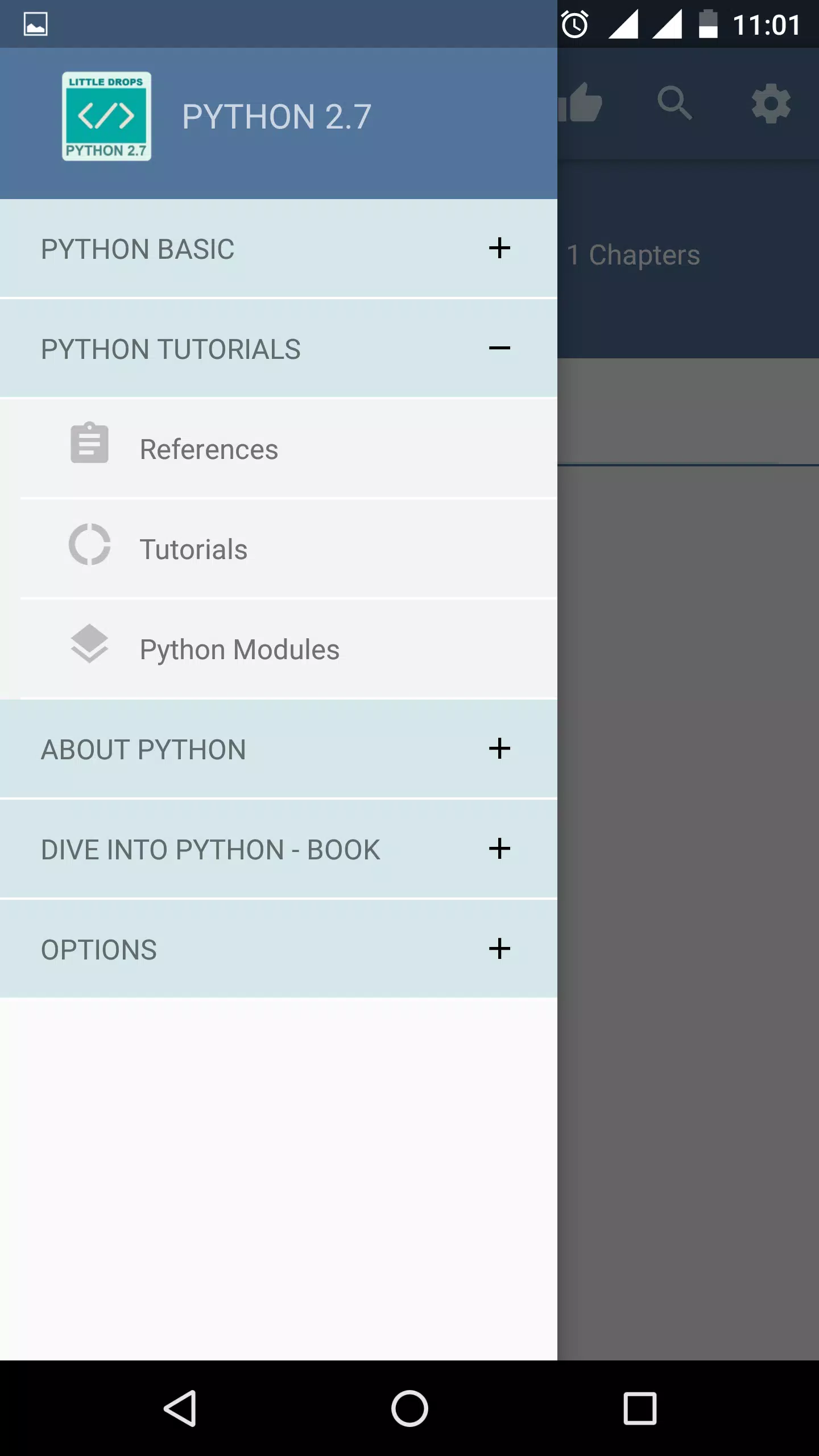This screenshot has height=1456, width=819.
Task: Expand PYTHON BASIC with the plus sign
Action: pyautogui.click(x=499, y=248)
